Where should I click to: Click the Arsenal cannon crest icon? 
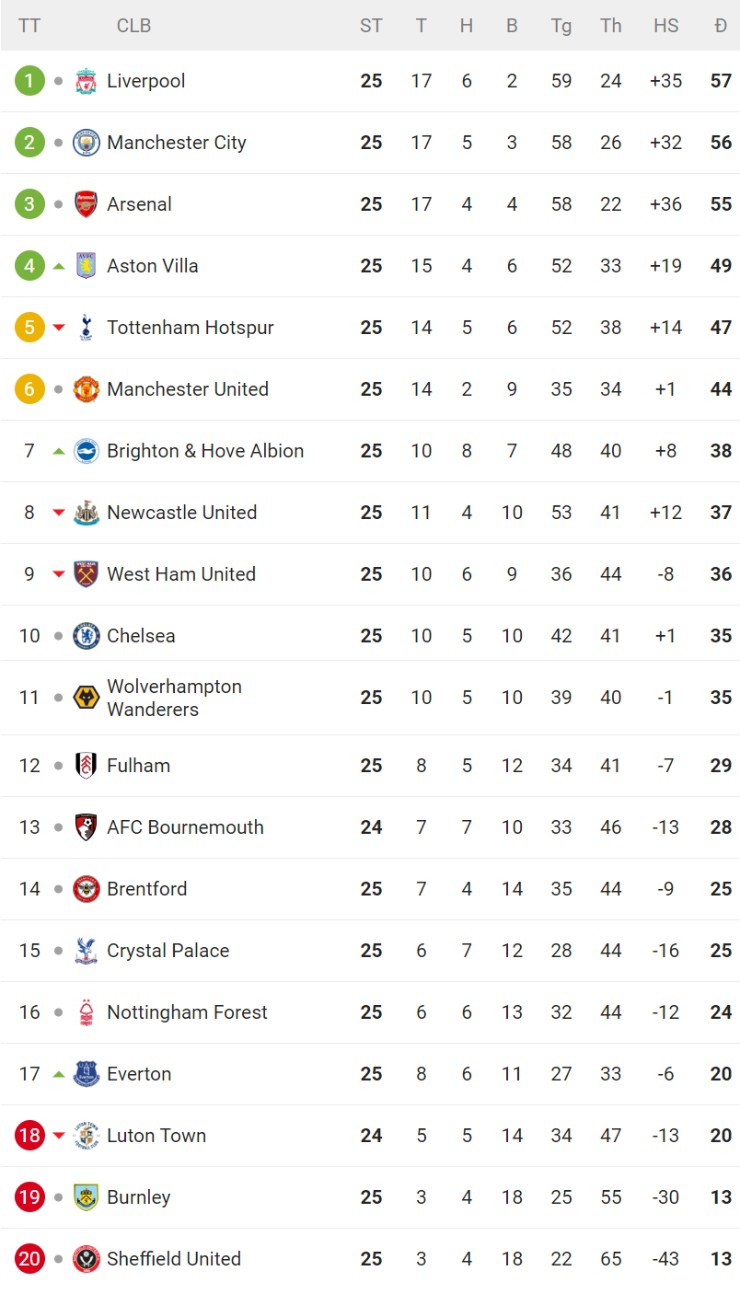(87, 204)
